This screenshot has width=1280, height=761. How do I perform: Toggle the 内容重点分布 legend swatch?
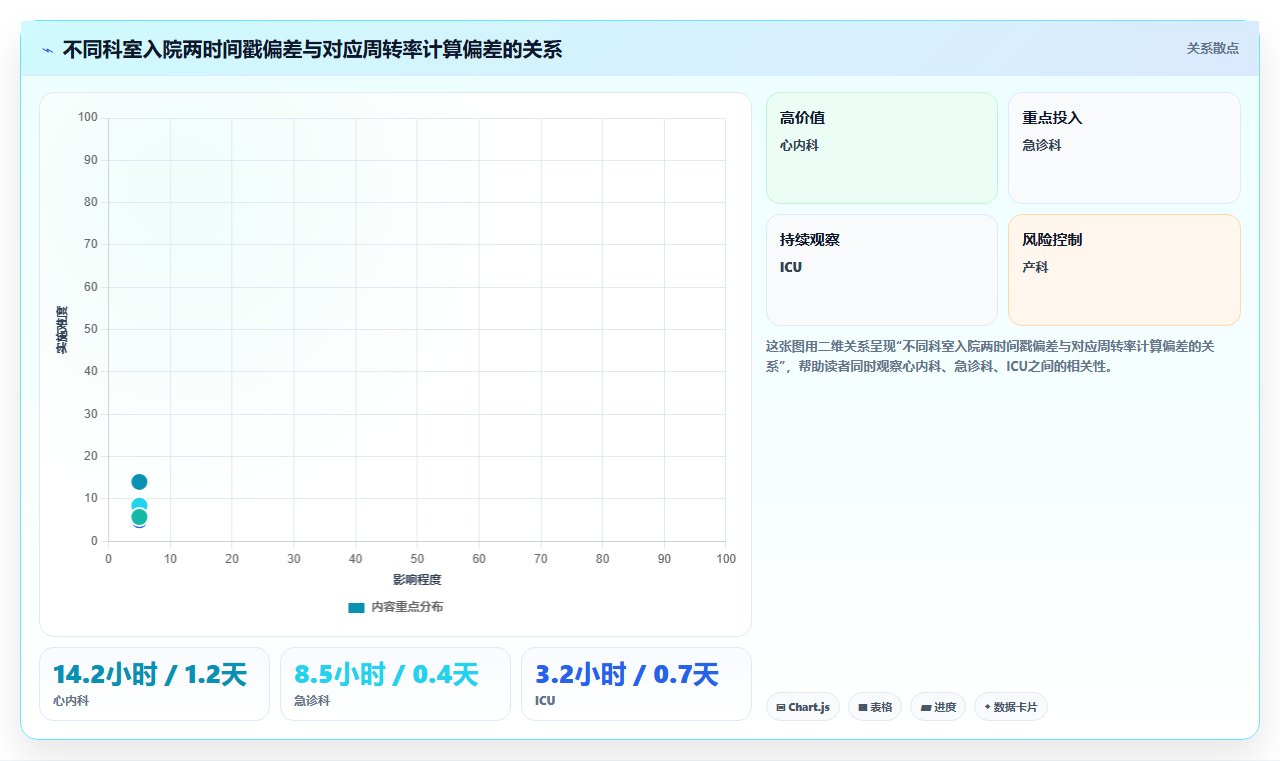[356, 607]
